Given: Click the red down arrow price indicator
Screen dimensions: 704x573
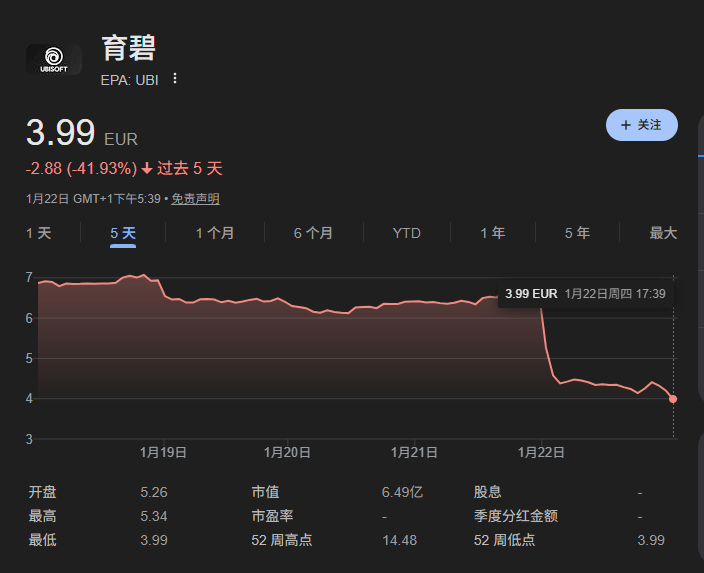Looking at the screenshot, I should point(147,168).
